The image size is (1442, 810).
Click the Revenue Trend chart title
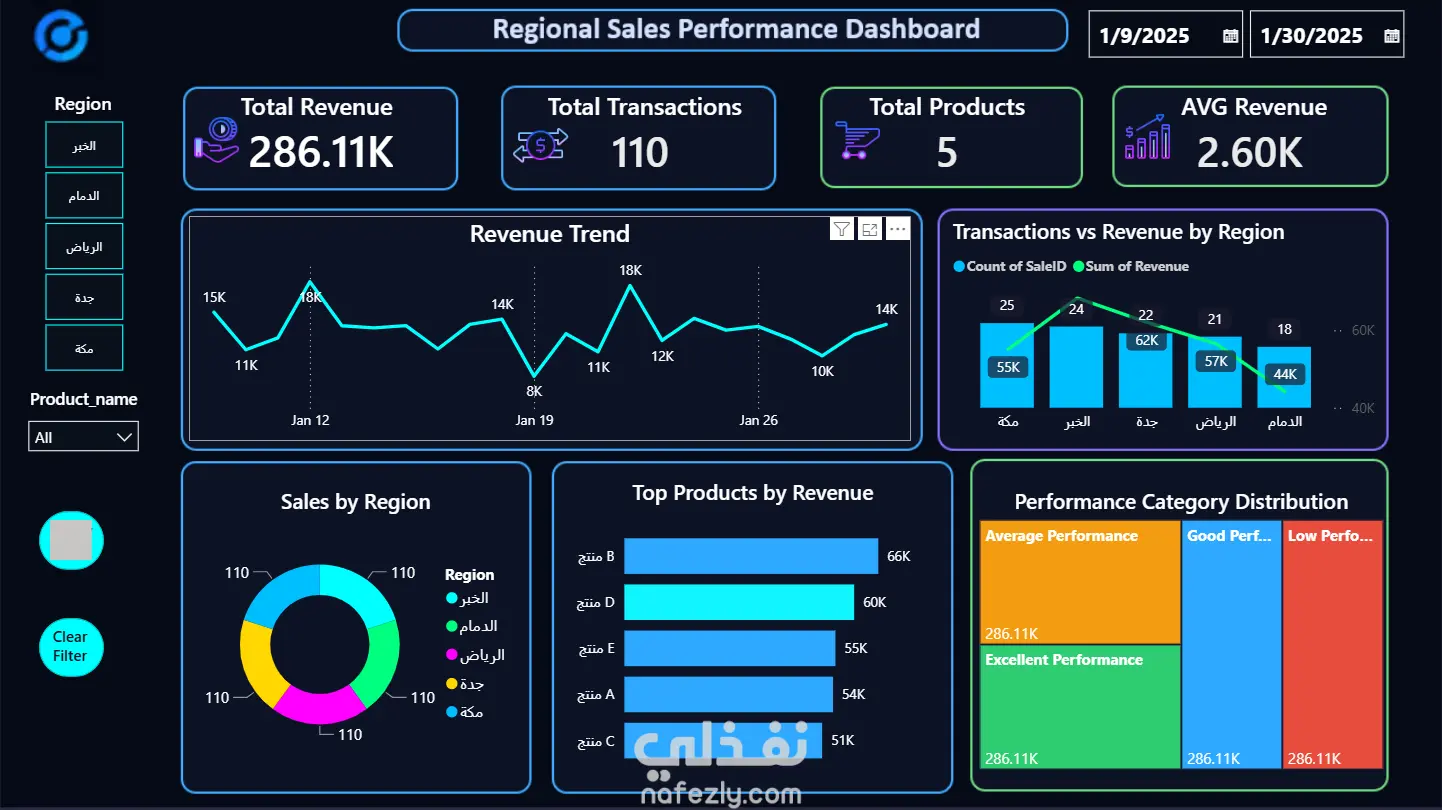pyautogui.click(x=550, y=234)
